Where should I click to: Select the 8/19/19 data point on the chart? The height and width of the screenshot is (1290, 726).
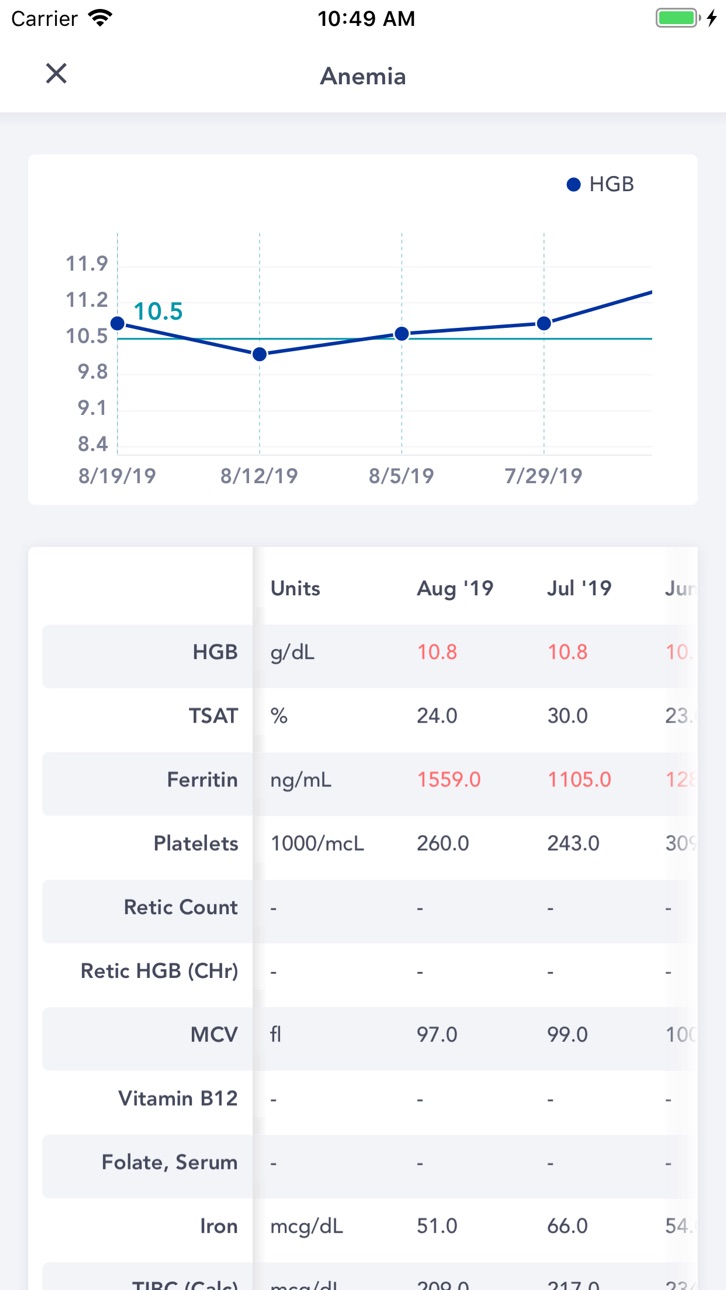pyautogui.click(x=117, y=323)
